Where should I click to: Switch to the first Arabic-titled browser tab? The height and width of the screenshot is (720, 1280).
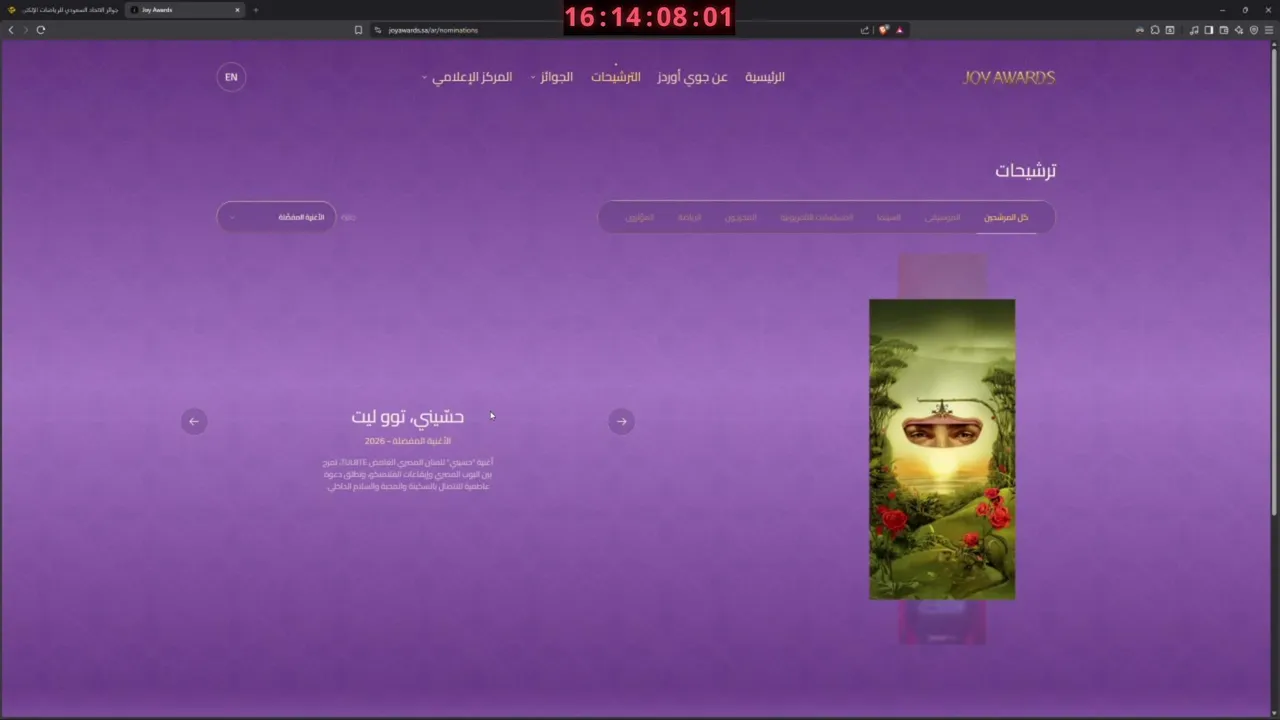pyautogui.click(x=64, y=10)
